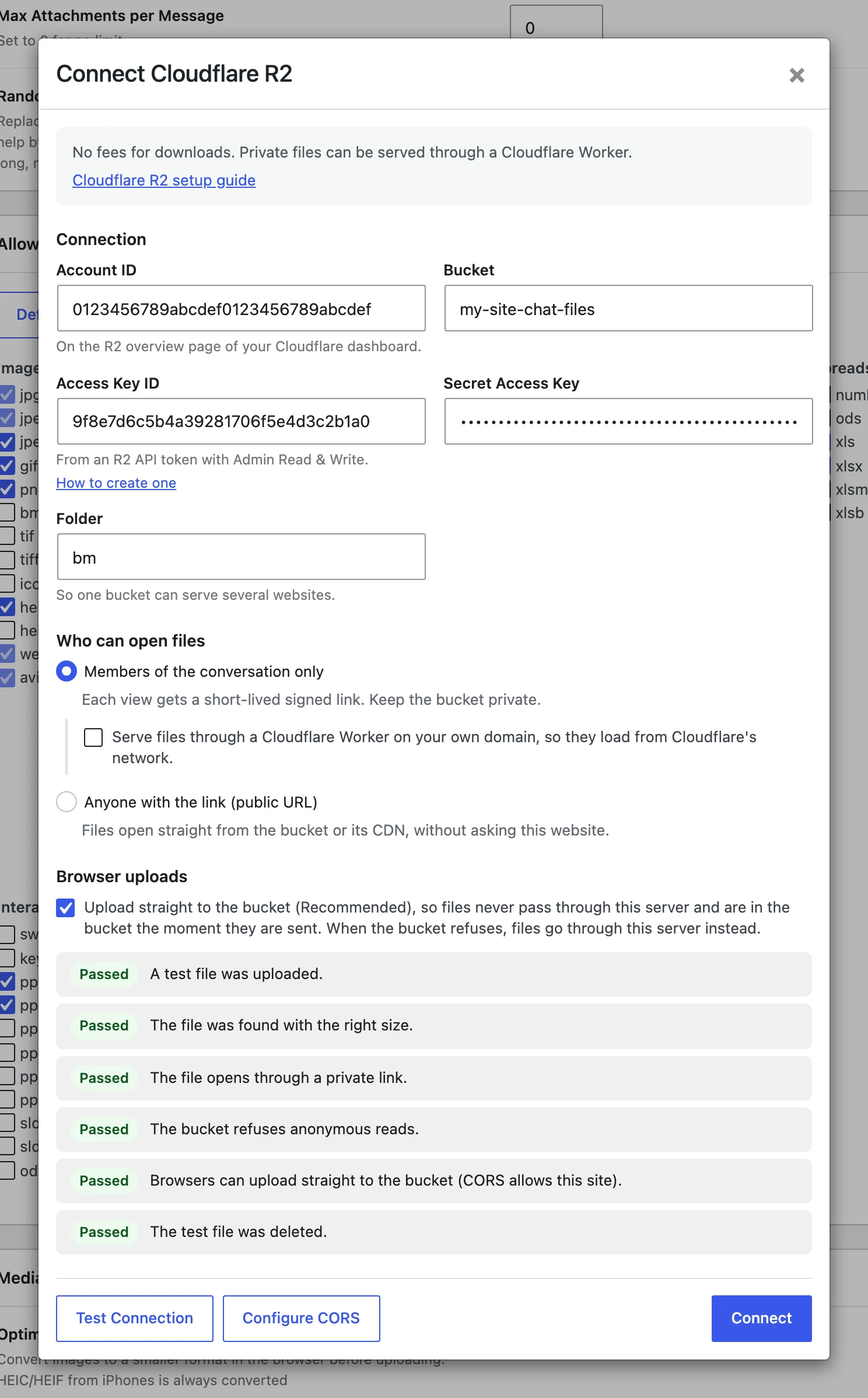Choose 'Anyone with the link (public URL)'

pyautogui.click(x=66, y=802)
